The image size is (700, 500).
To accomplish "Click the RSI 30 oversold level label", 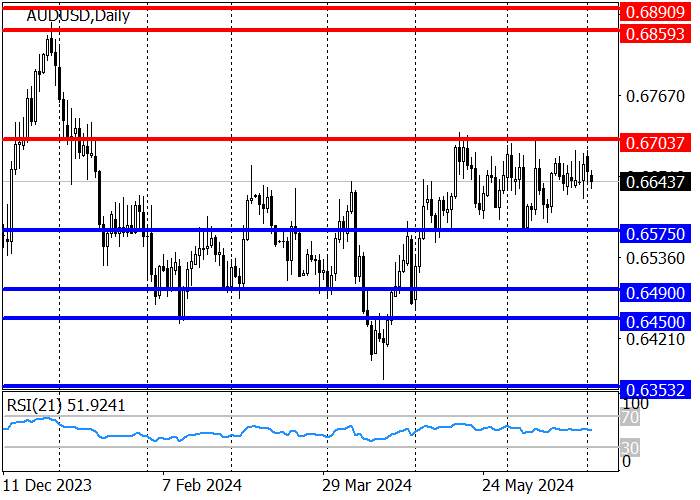I will tap(631, 448).
